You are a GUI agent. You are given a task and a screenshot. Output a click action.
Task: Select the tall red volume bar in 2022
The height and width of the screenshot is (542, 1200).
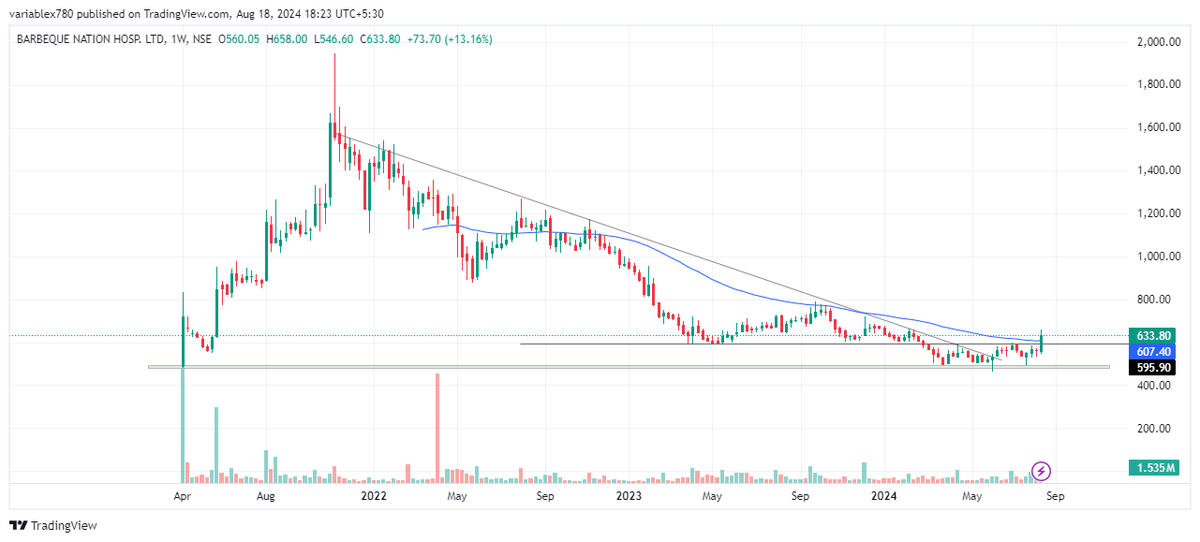(438, 428)
